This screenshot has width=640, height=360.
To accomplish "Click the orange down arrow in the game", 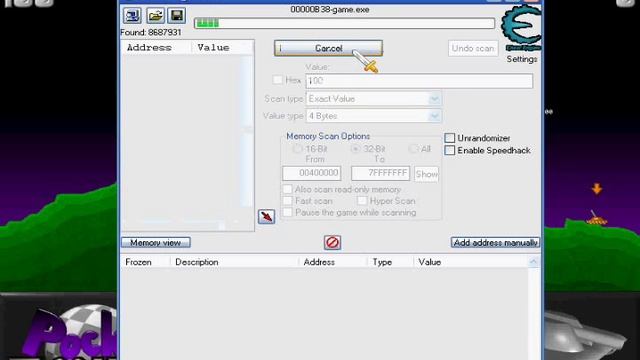I will pos(597,189).
